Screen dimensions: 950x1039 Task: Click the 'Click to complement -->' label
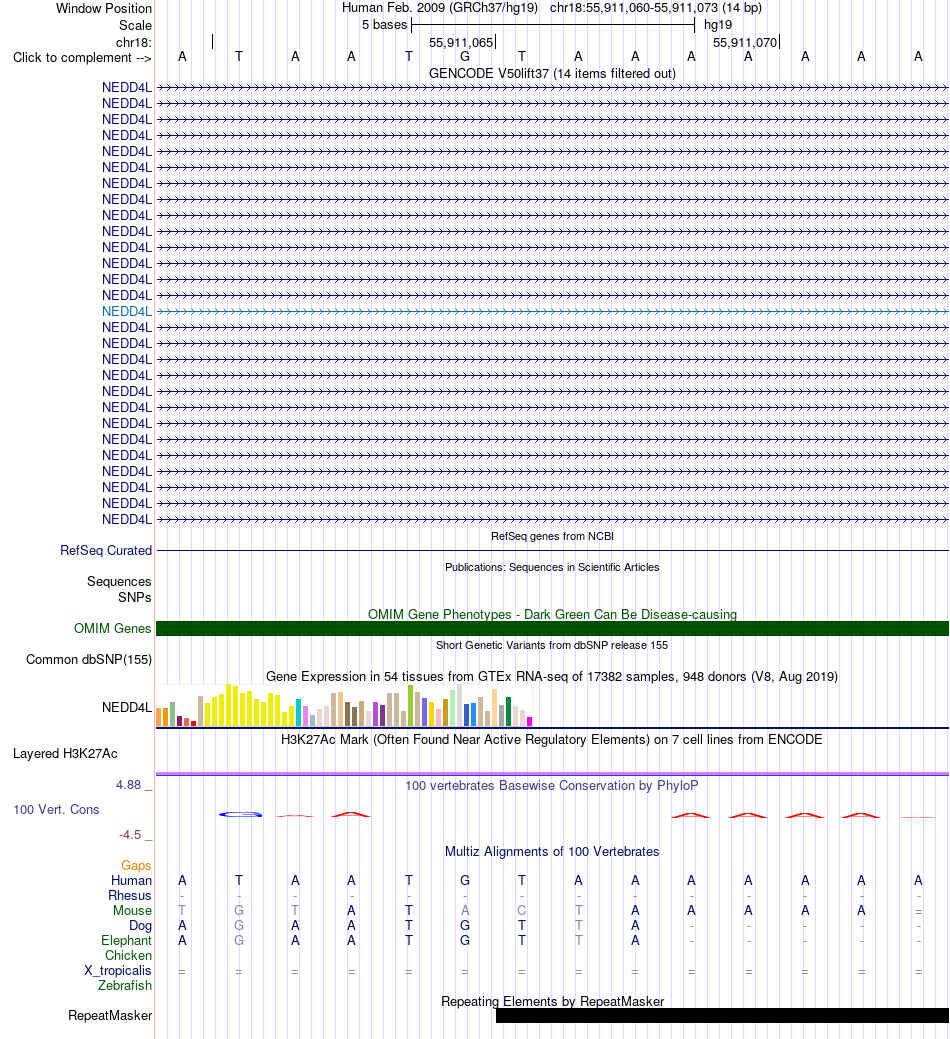point(82,58)
